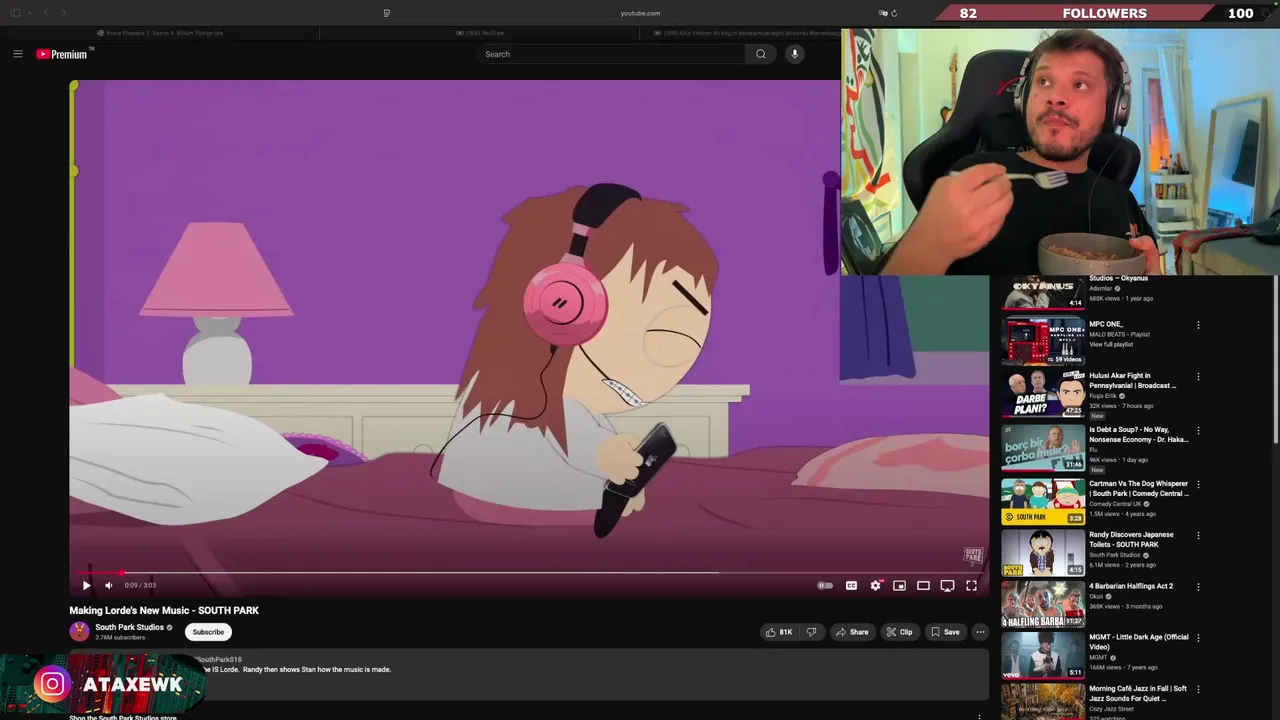The image size is (1280, 720).
Task: Open Is Debt a Soup video title
Action: [1138, 434]
